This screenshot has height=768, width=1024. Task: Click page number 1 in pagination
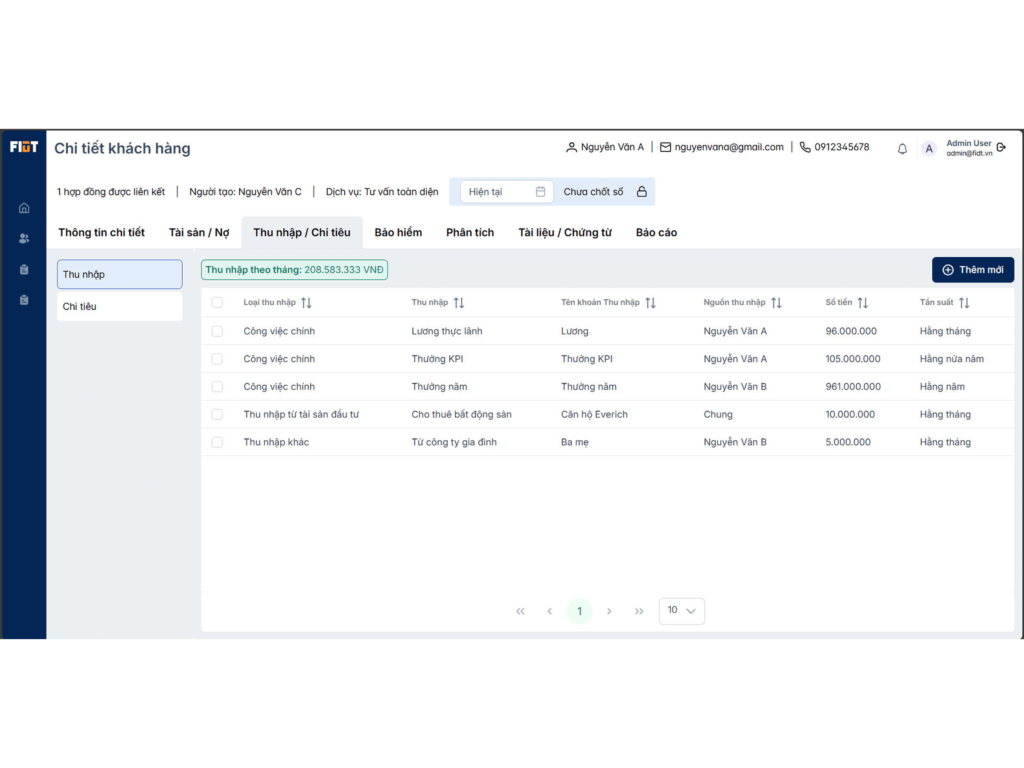(579, 611)
